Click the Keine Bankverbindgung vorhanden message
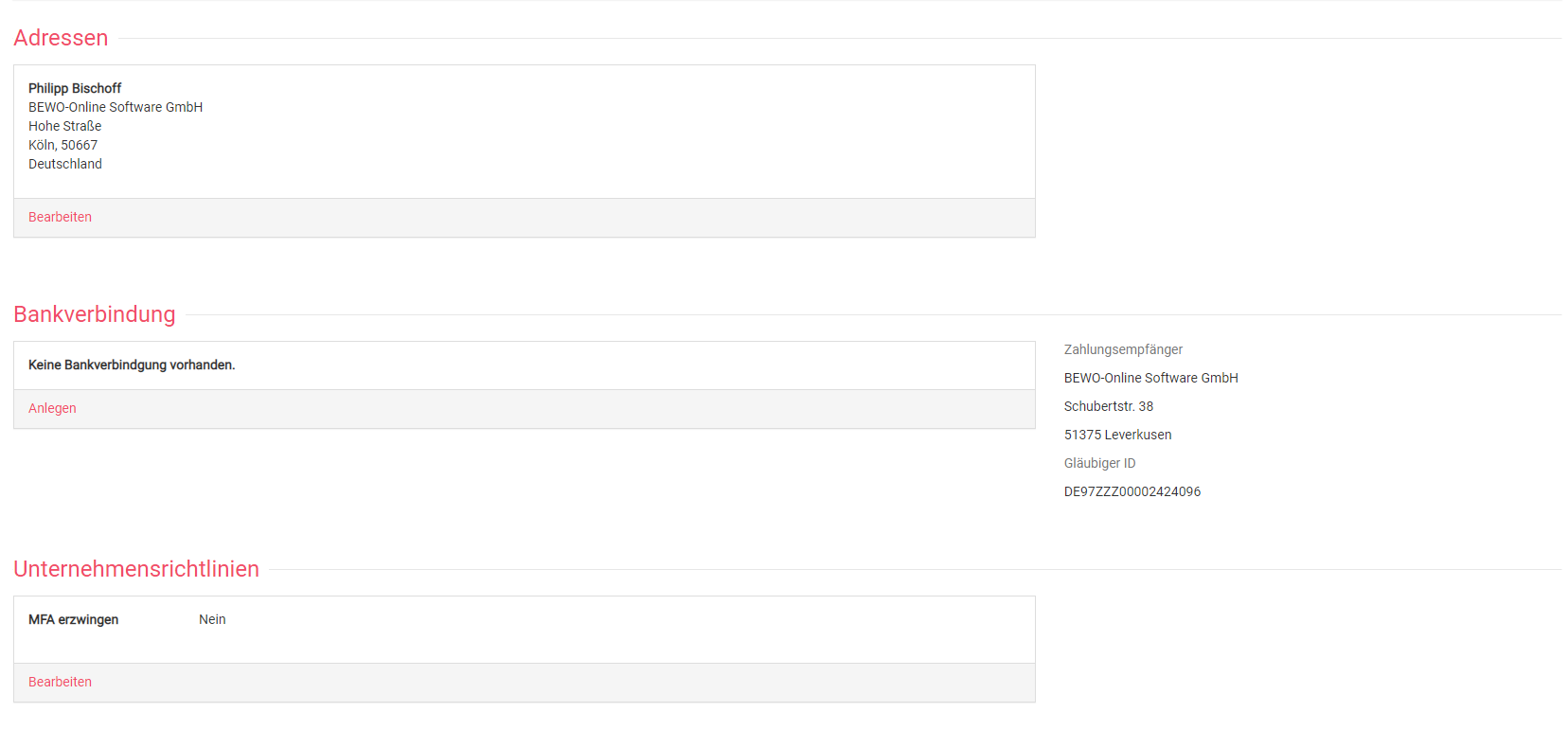Viewport: 1568px width, 730px height. (132, 365)
